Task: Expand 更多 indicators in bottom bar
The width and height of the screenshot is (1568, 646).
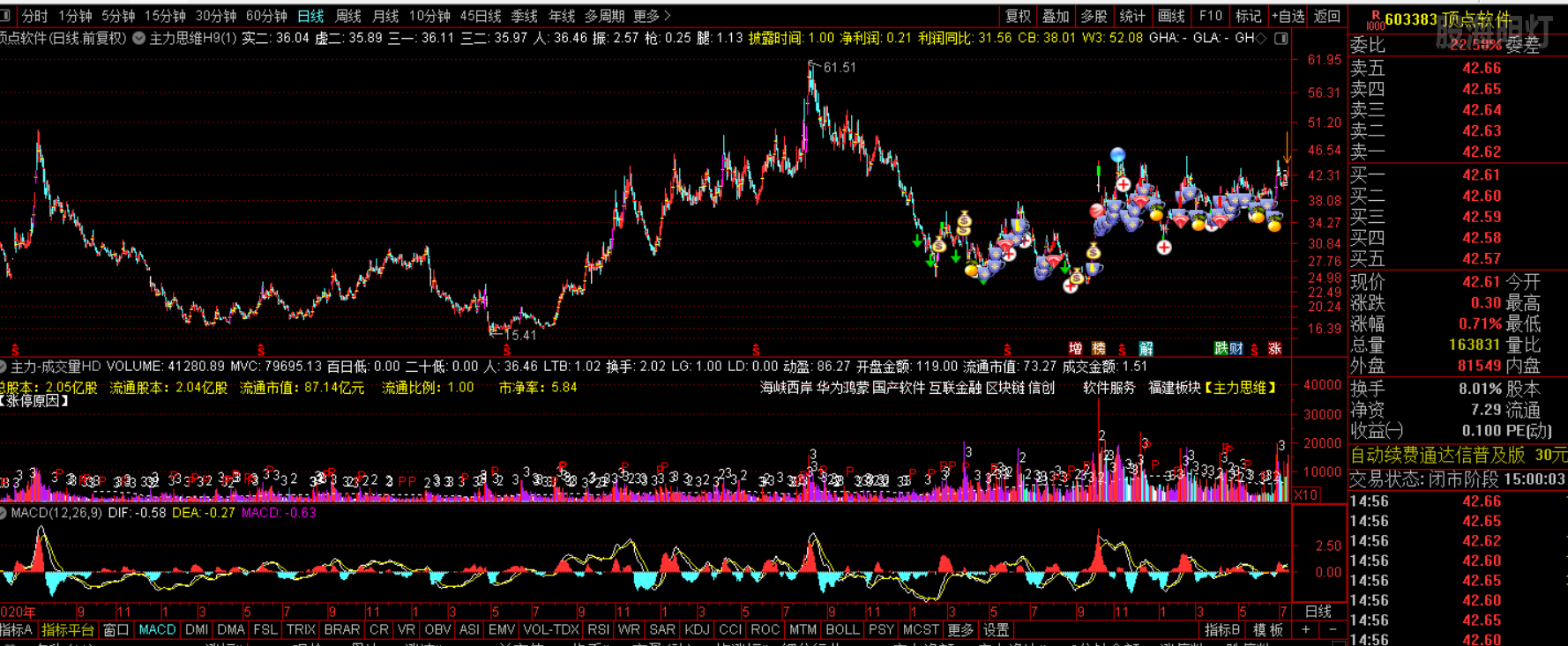Action: click(x=960, y=629)
